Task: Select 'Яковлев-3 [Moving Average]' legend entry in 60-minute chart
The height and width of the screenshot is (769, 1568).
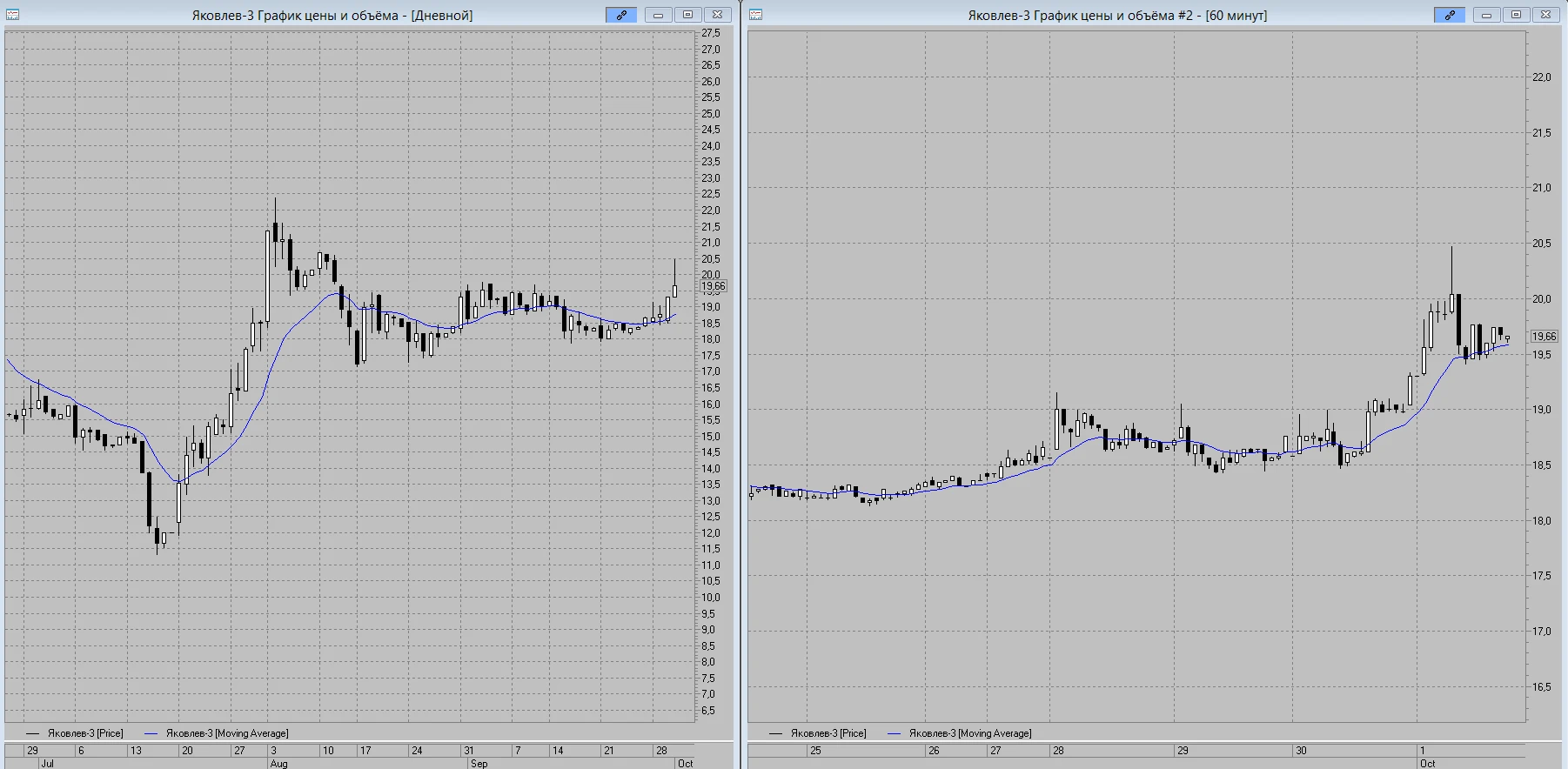Action: [x=970, y=733]
